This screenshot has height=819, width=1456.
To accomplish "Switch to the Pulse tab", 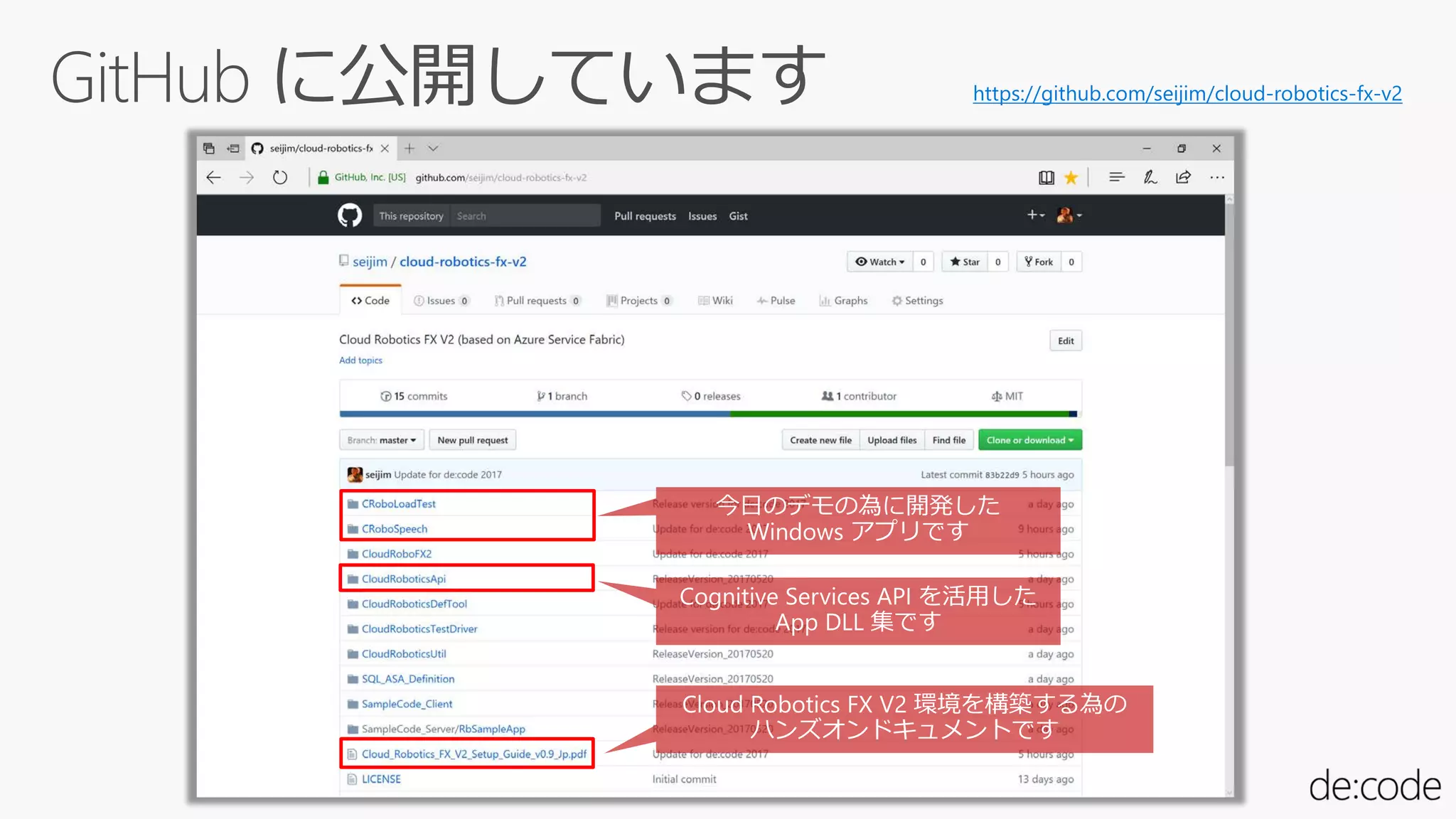I will pos(776,301).
